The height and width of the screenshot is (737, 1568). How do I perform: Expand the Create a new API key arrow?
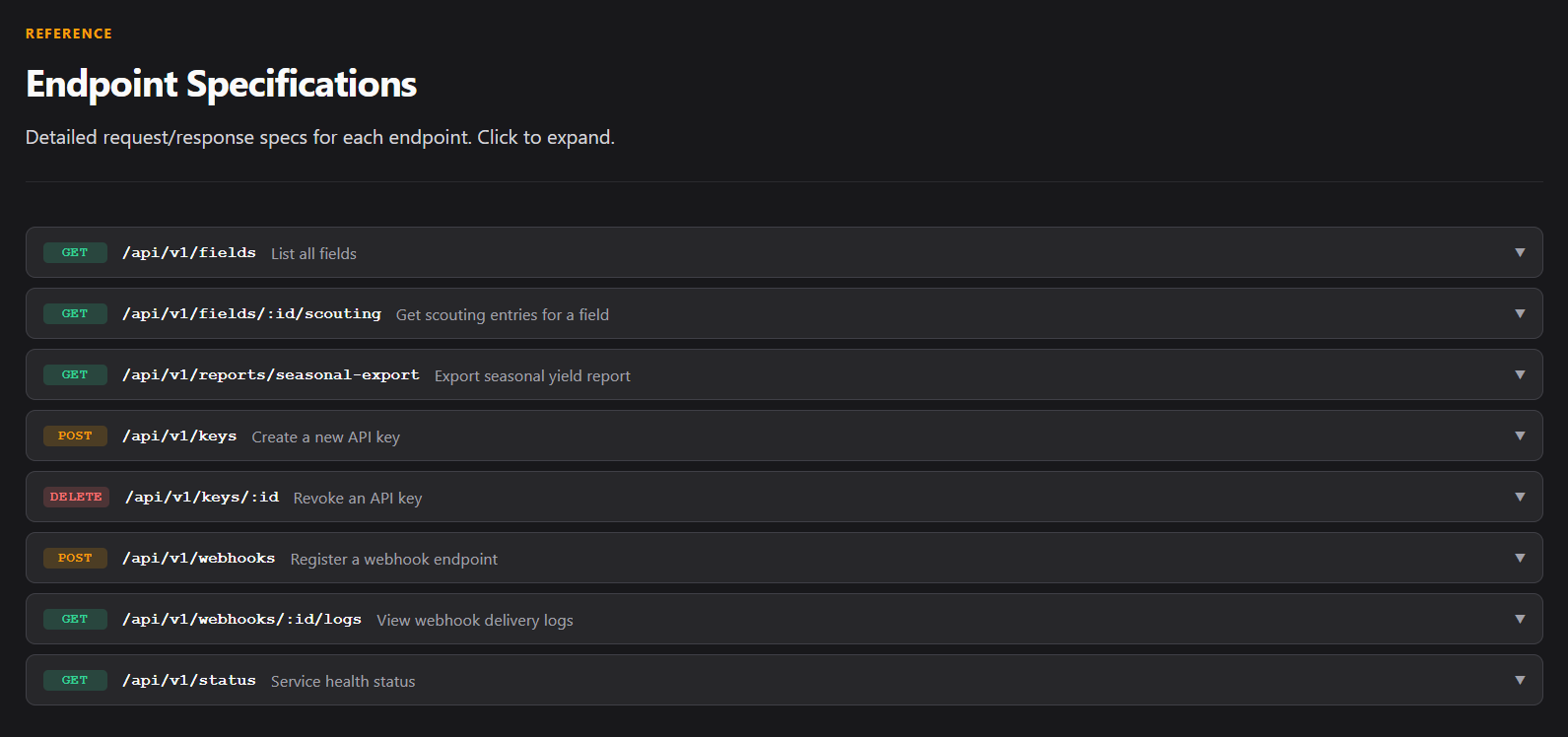1520,436
